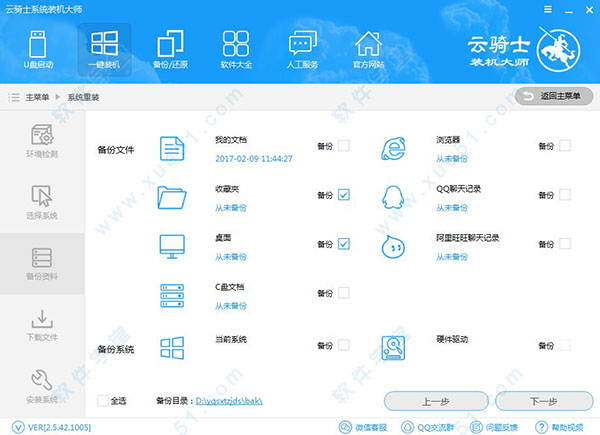Enable backup checkbox for 浏览器
Screen dimensions: 600x435
565,146
